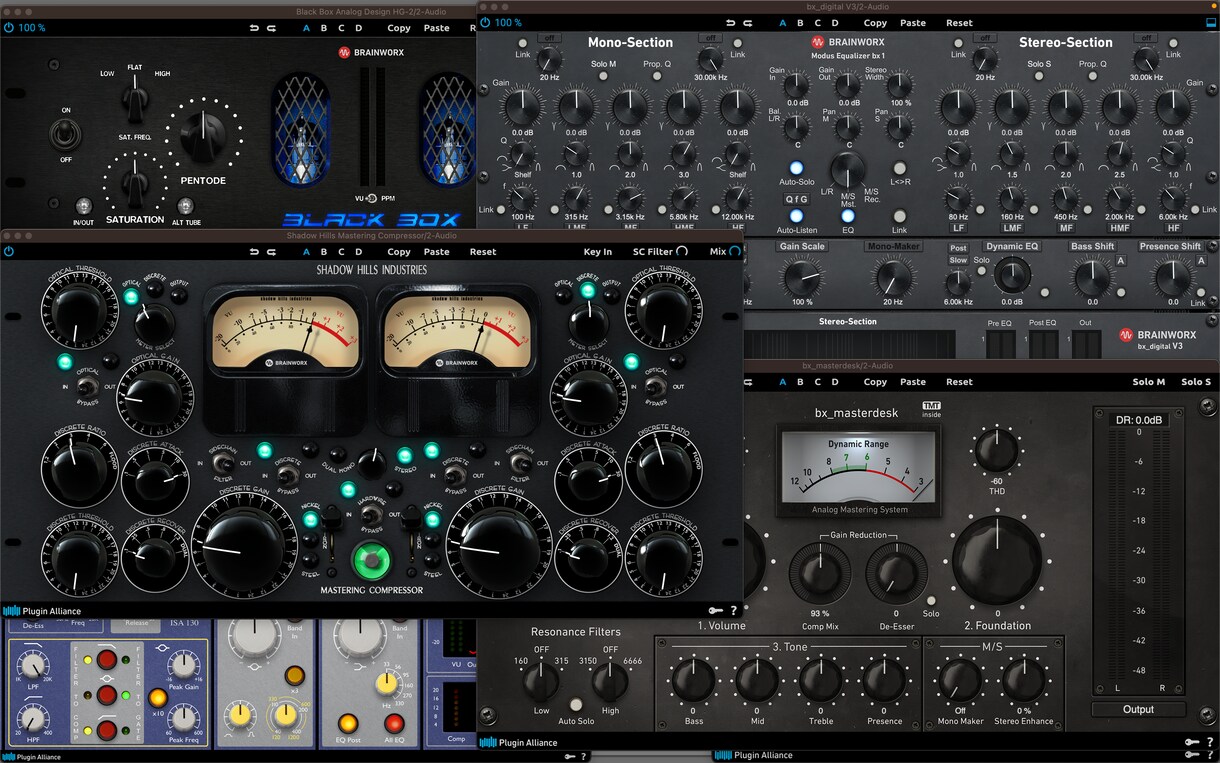Toggle the L<>R channel swap button

point(899,168)
